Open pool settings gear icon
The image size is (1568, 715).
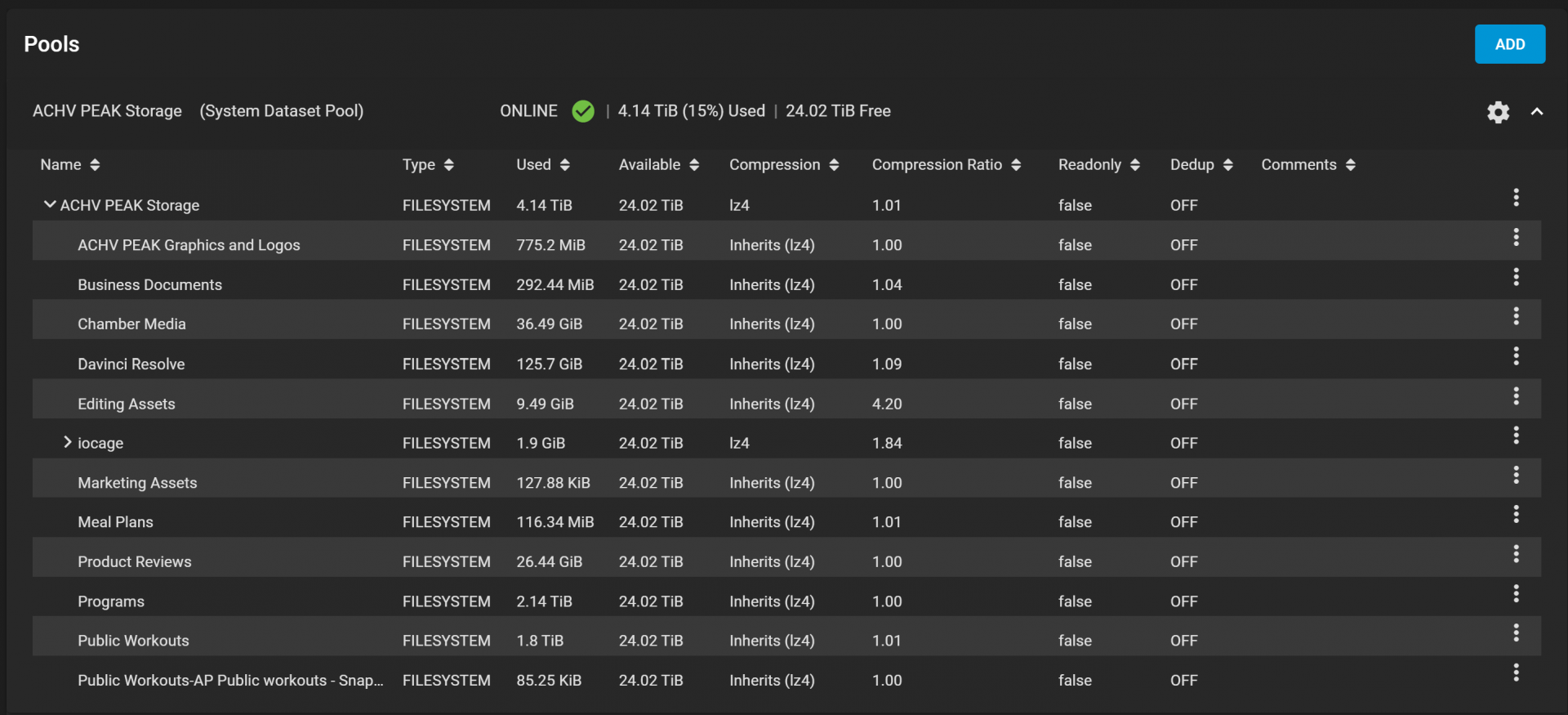click(1498, 112)
